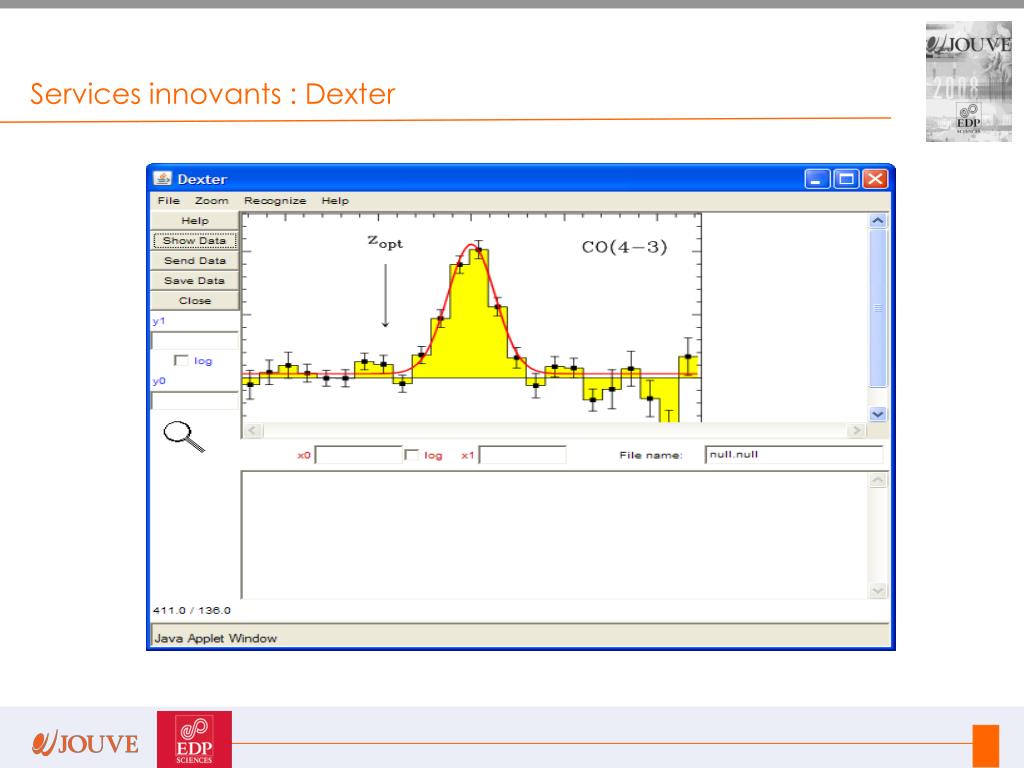Click the plot's vertical scrollbar down arrow
The image size is (1024, 768).
(878, 414)
